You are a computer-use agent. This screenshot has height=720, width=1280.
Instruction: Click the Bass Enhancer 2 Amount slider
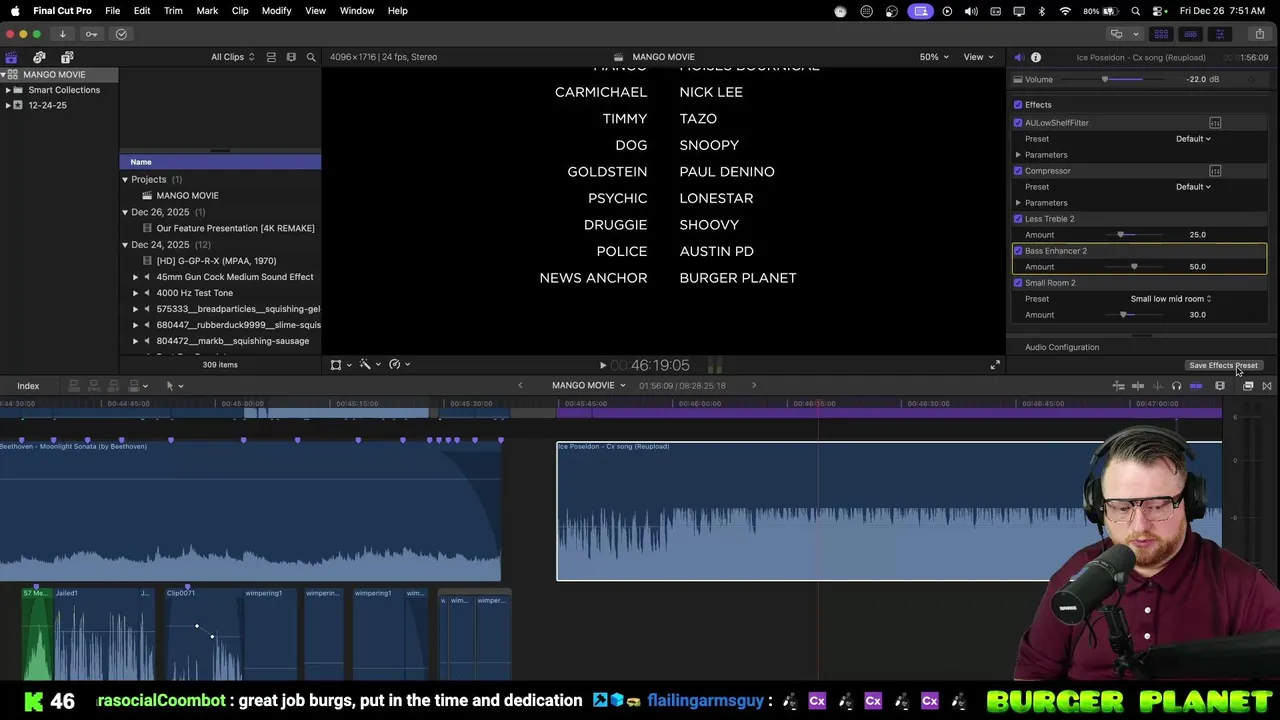pyautogui.click(x=1134, y=267)
